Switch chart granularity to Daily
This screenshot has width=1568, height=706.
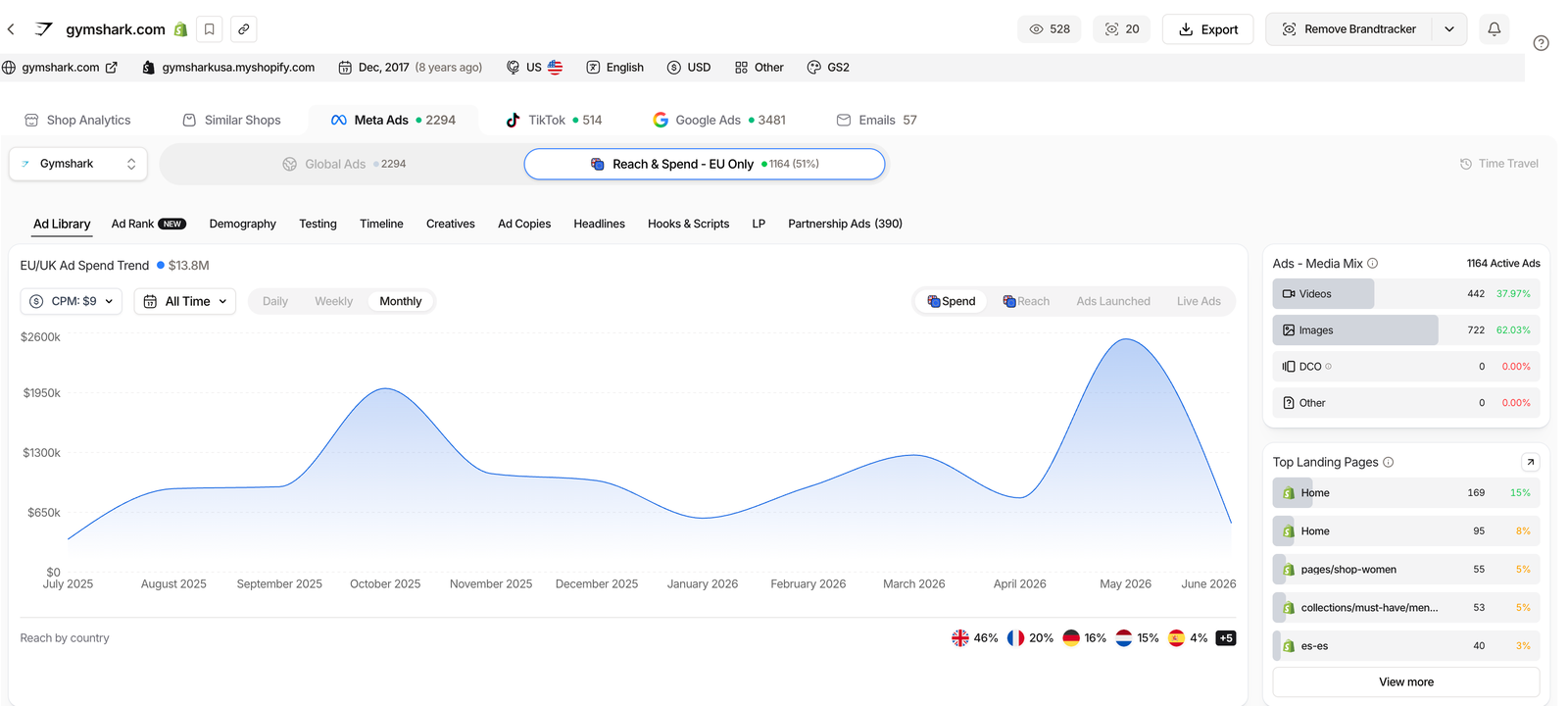pos(275,302)
